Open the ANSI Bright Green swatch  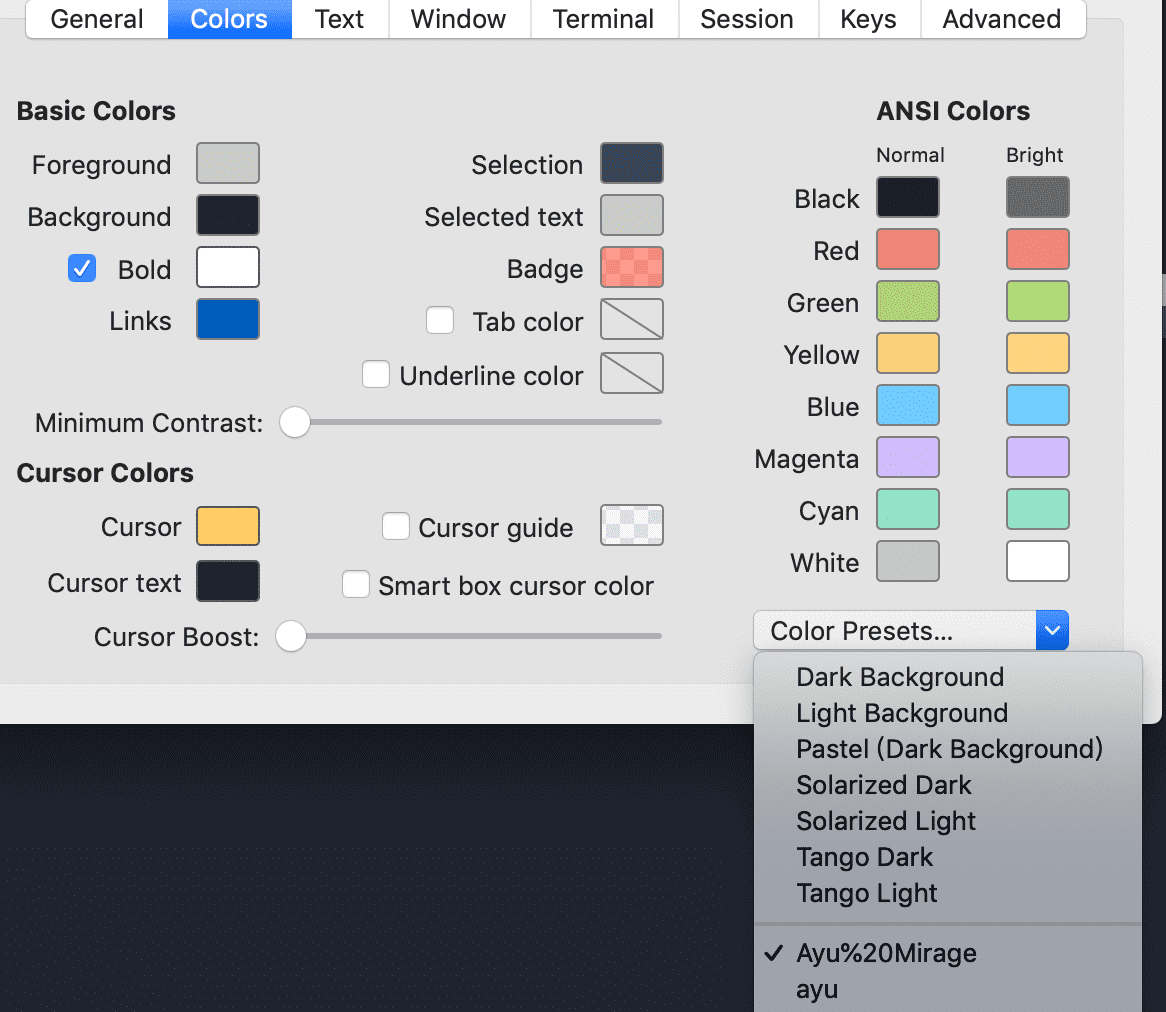tap(1037, 301)
